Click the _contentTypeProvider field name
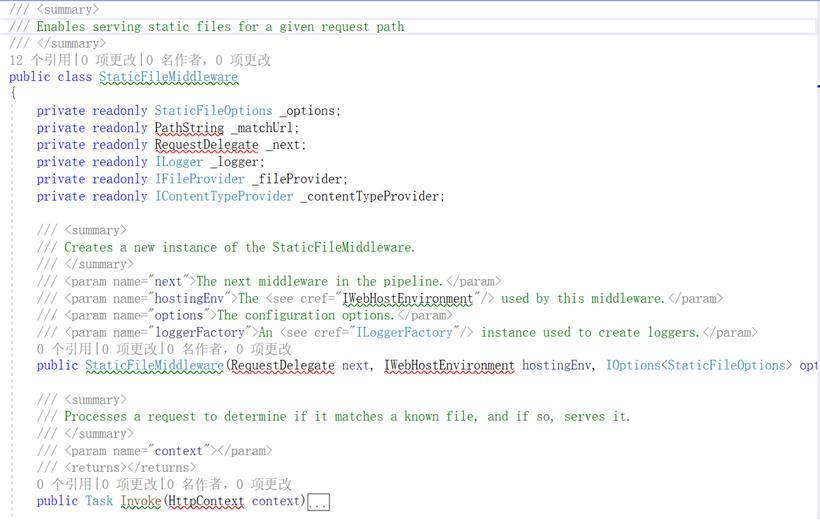The height and width of the screenshot is (520, 820). click(x=370, y=197)
